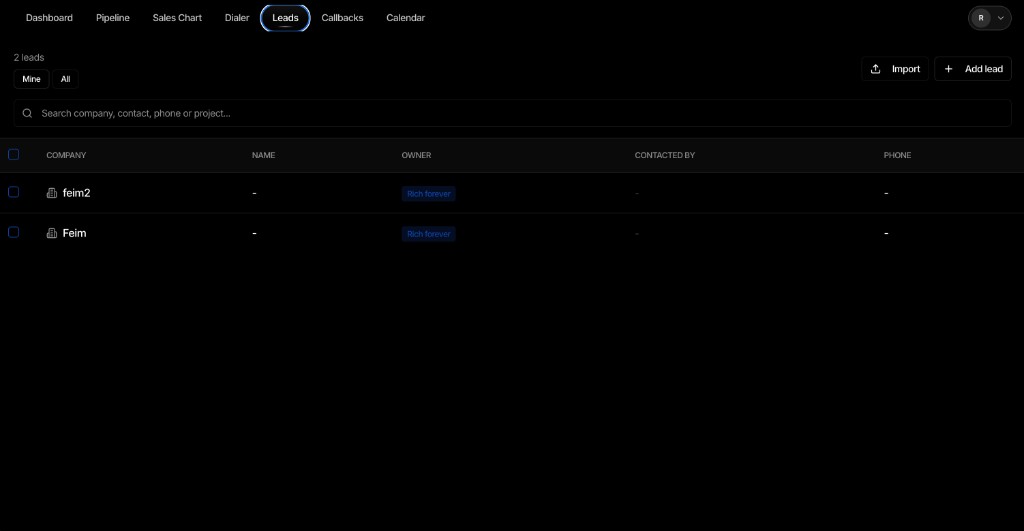Viewport: 1024px width, 531px height.
Task: Click the building icon beside Feim
Action: (x=52, y=233)
